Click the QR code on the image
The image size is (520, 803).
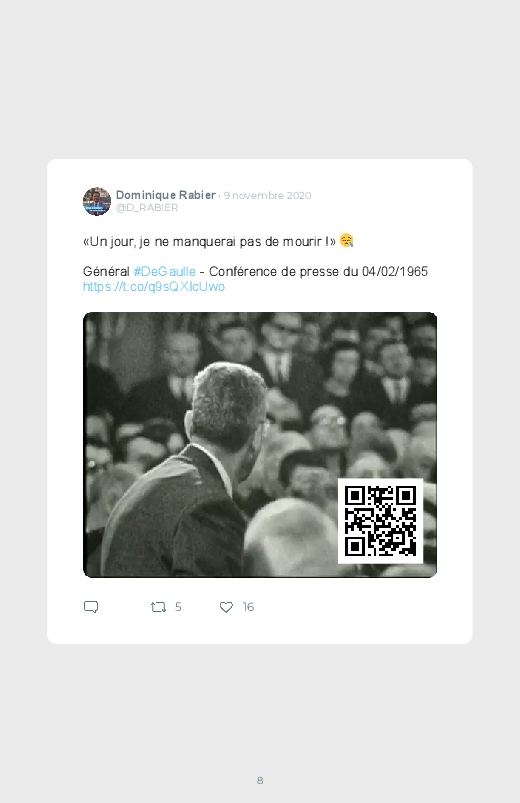380,521
